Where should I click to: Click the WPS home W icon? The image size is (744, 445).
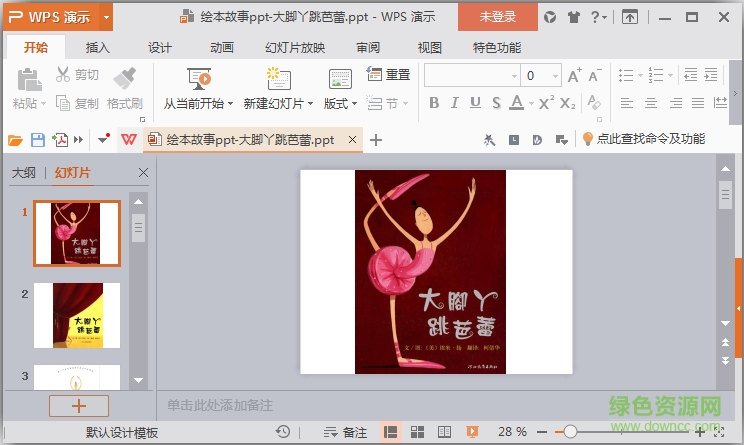tap(129, 139)
